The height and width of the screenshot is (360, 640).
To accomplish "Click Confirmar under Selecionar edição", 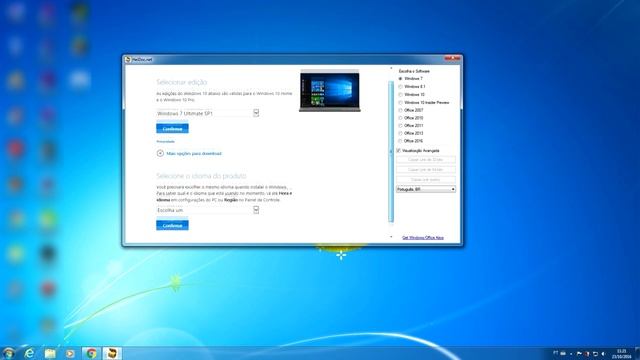I will (x=172, y=129).
